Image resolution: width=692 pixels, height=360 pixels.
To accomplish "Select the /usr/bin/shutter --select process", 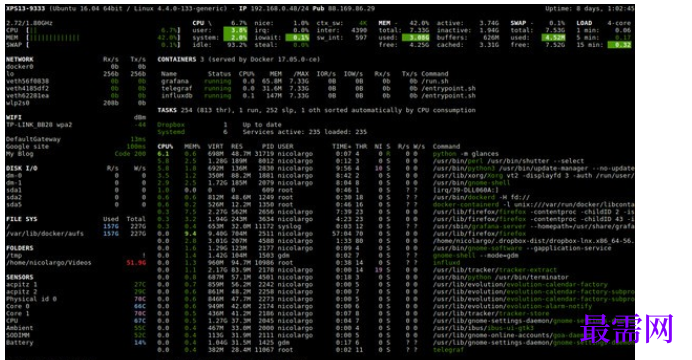I will [508, 161].
